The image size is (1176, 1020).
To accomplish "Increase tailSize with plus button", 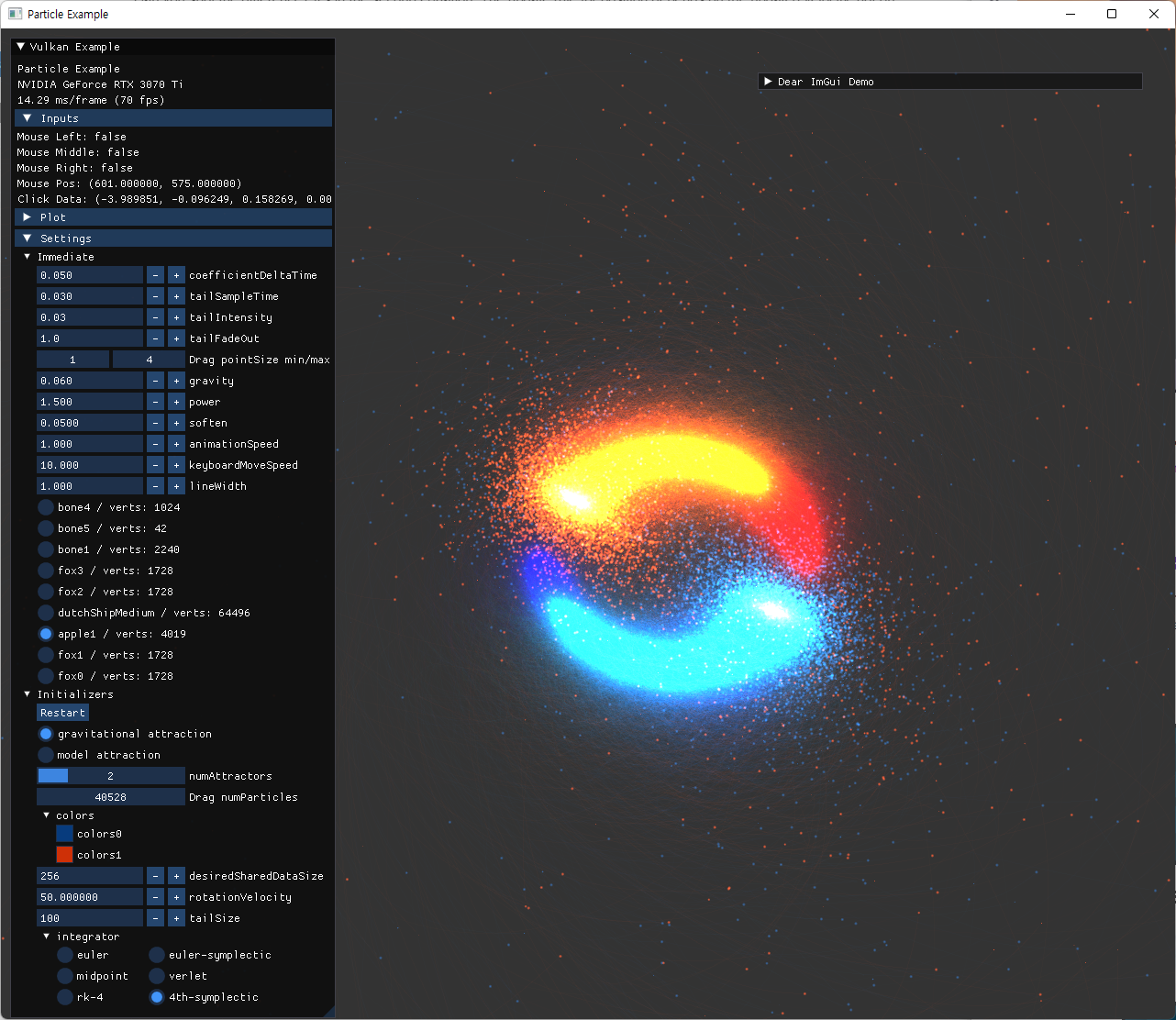I will tap(176, 918).
